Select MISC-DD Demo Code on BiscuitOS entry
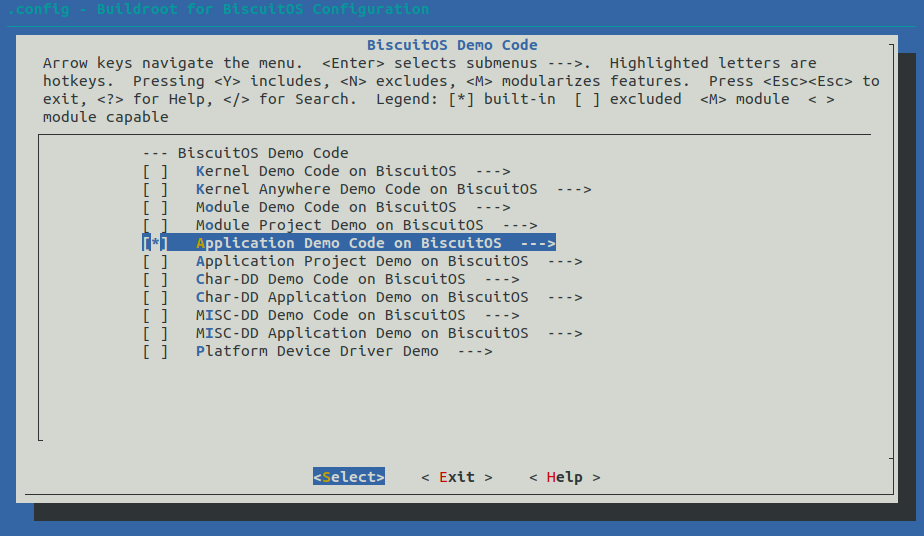The height and width of the screenshot is (536, 924). coord(331,316)
